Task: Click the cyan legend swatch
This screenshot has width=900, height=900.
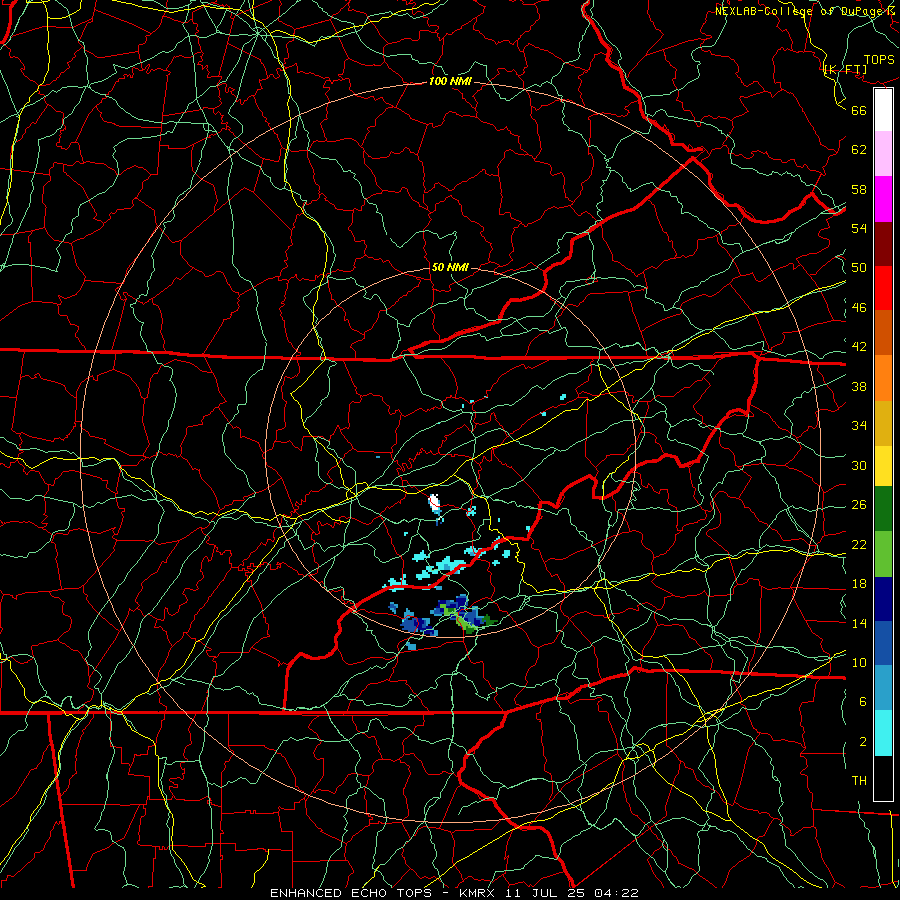Action: (x=883, y=733)
